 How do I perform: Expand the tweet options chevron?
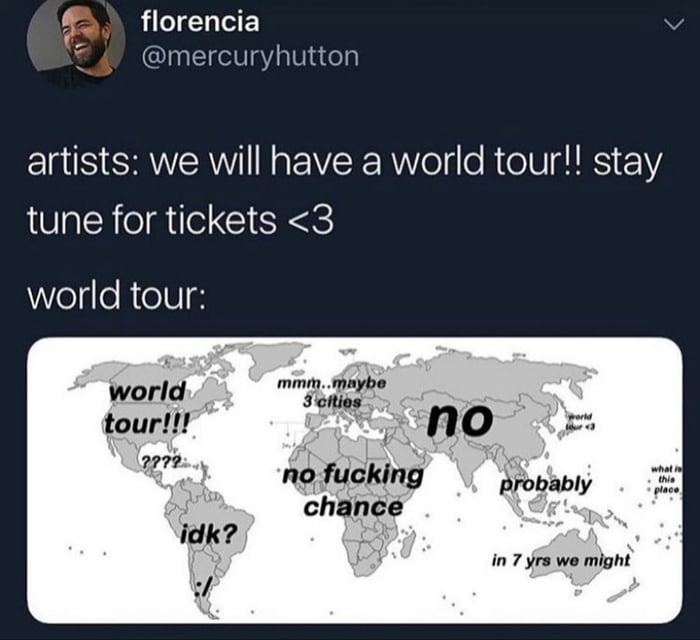673,25
